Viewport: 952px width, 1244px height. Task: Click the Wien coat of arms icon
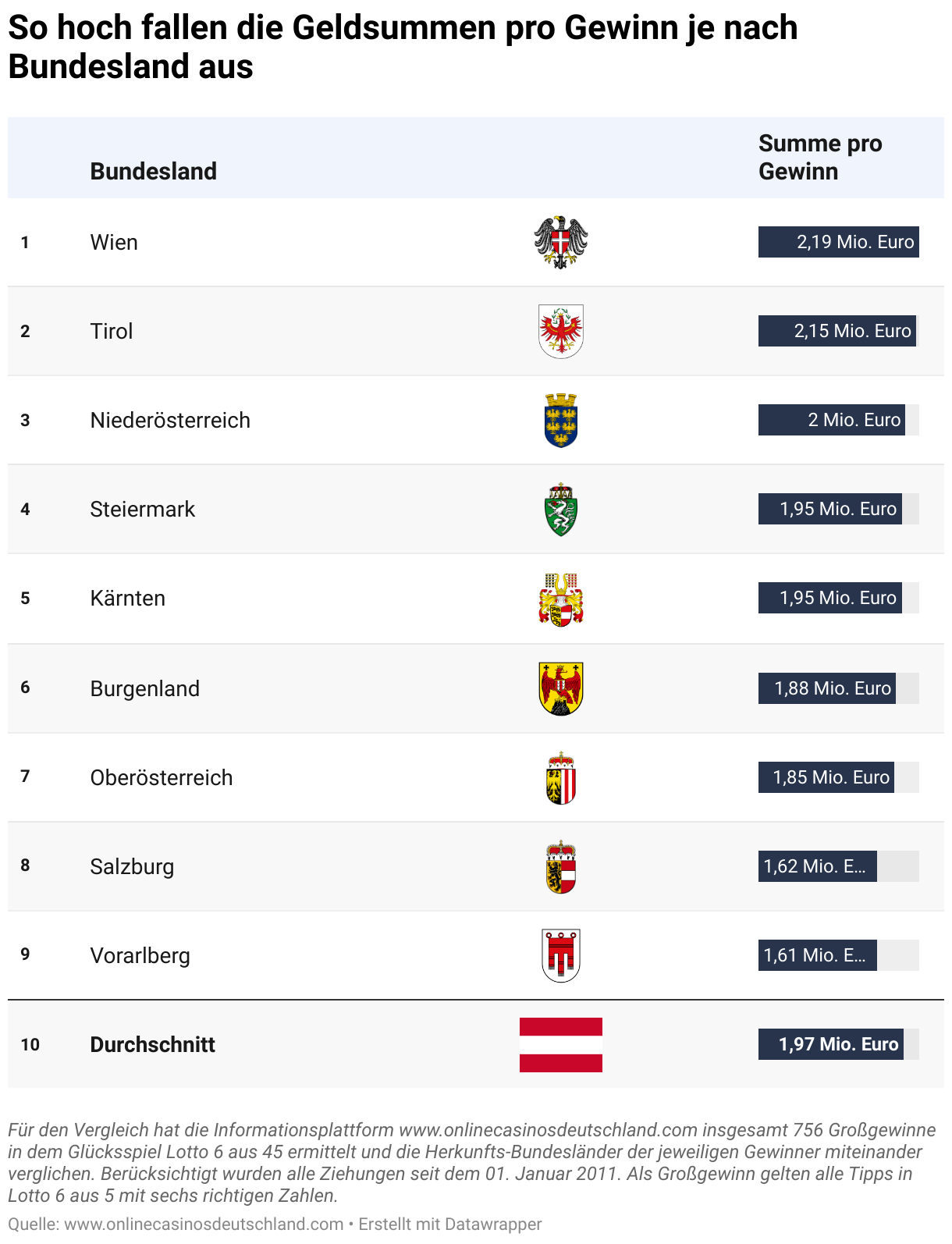[x=560, y=242]
